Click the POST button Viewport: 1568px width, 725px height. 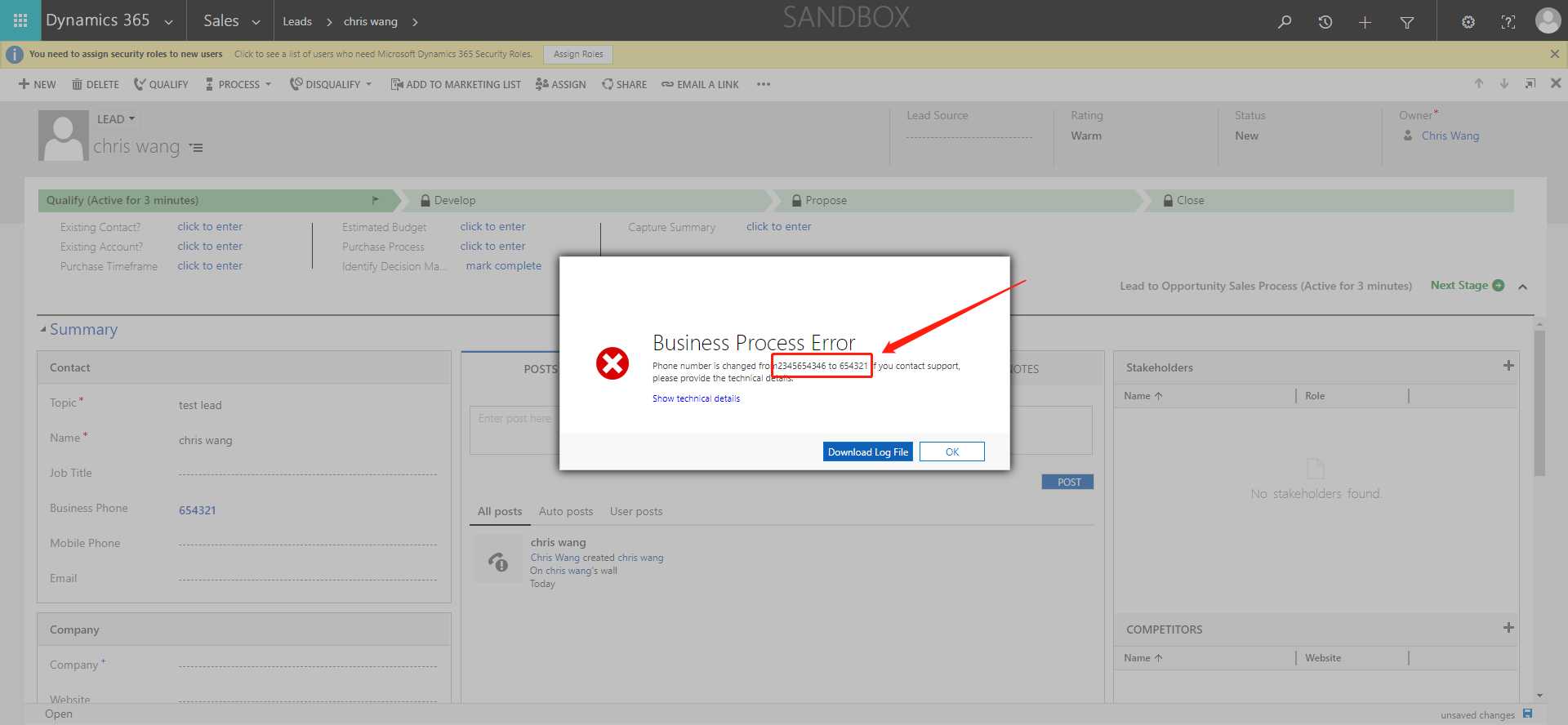point(1068,482)
